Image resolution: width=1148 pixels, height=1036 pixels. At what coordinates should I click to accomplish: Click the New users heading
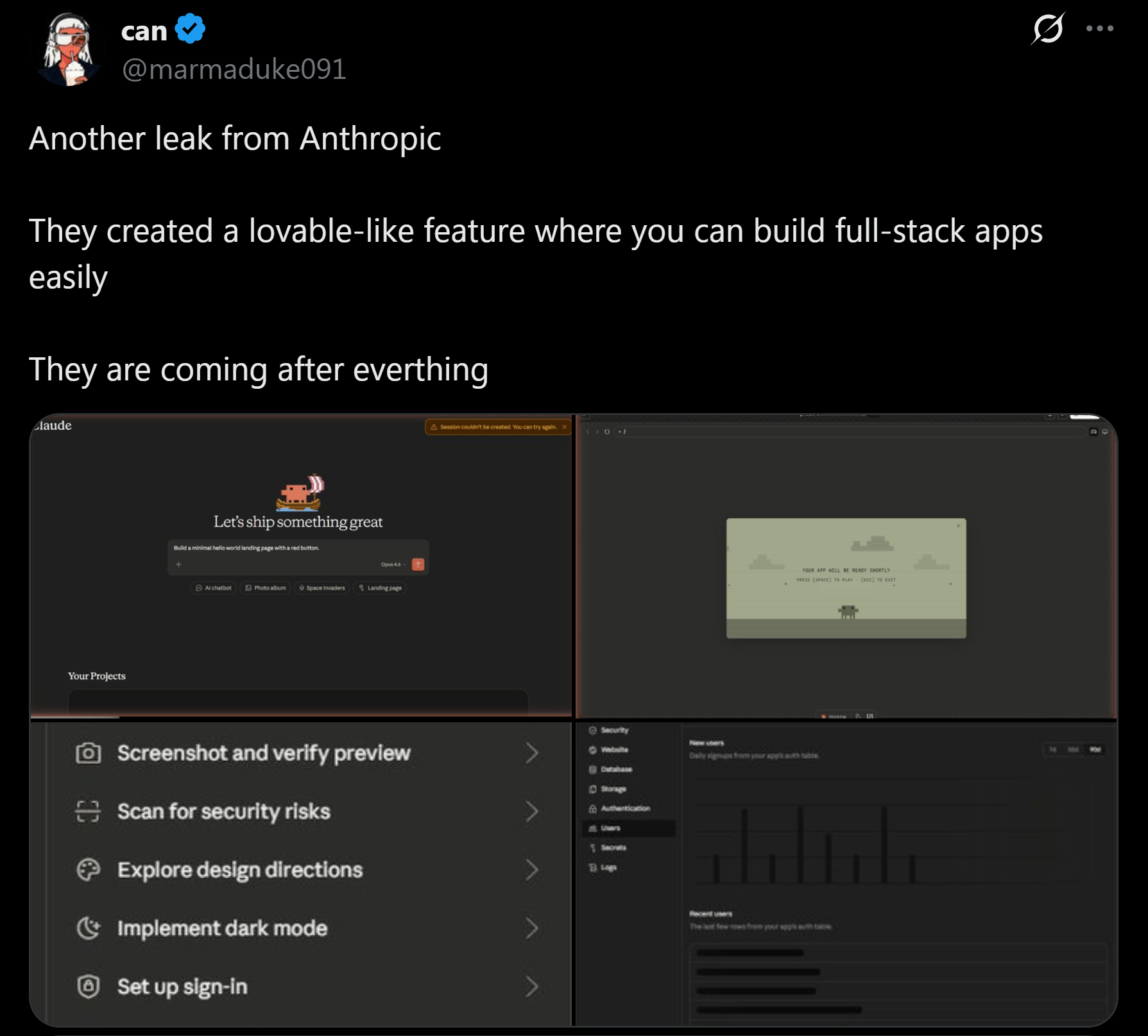point(707,743)
